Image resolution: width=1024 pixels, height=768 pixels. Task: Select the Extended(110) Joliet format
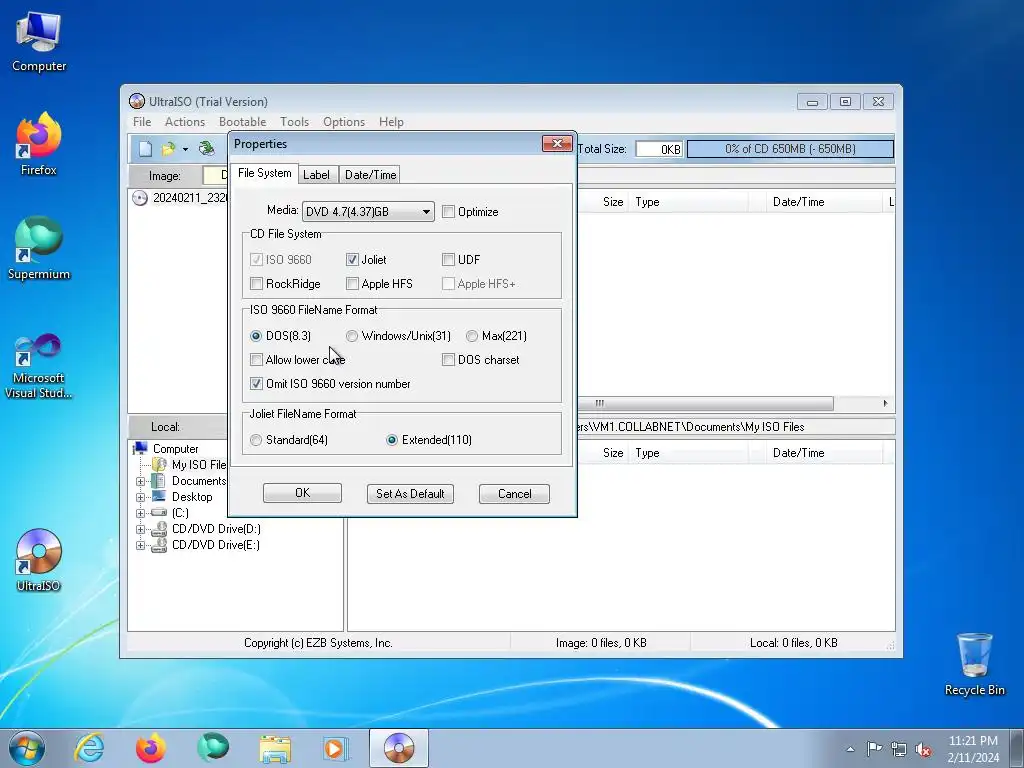coord(392,440)
